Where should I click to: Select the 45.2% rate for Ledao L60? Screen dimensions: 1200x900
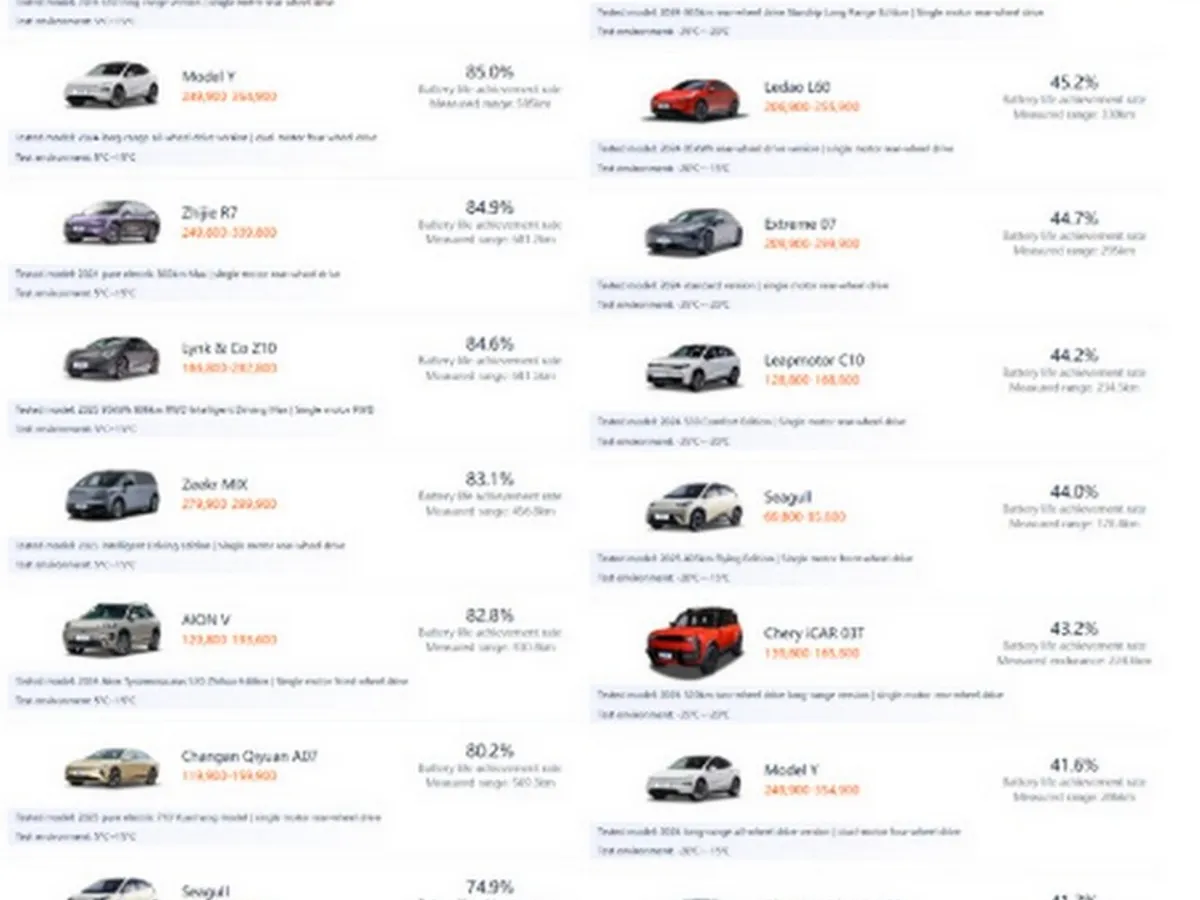point(1073,82)
